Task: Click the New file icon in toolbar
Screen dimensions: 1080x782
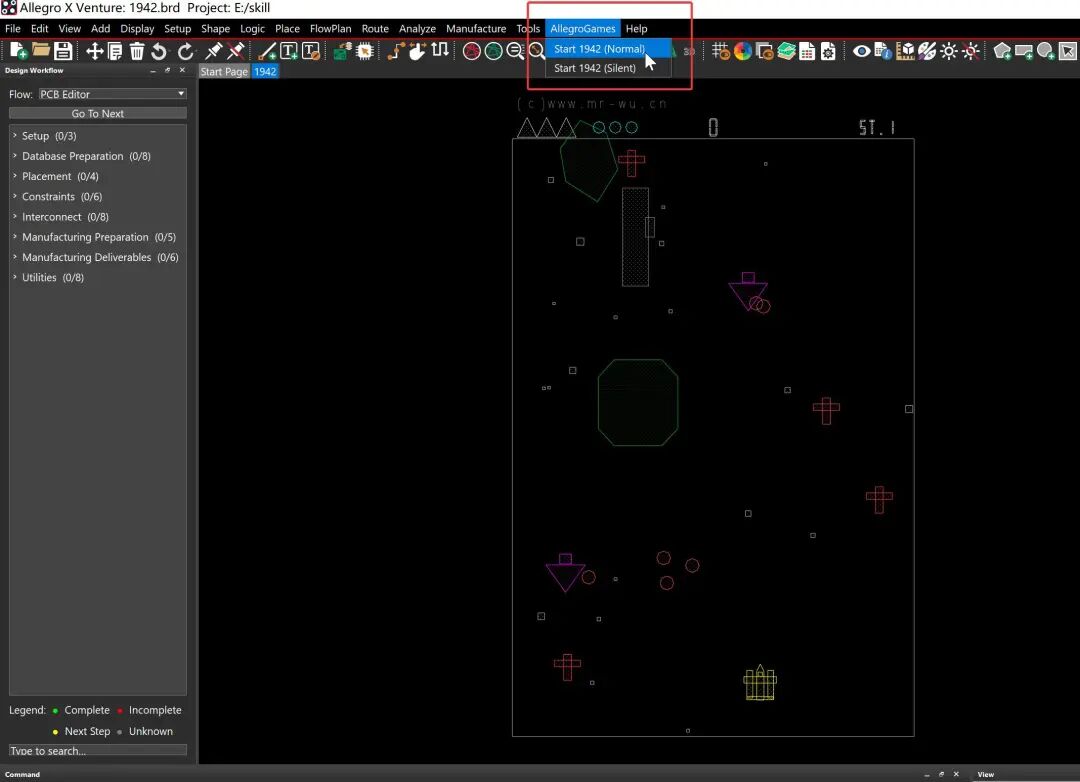Action: click(x=18, y=51)
